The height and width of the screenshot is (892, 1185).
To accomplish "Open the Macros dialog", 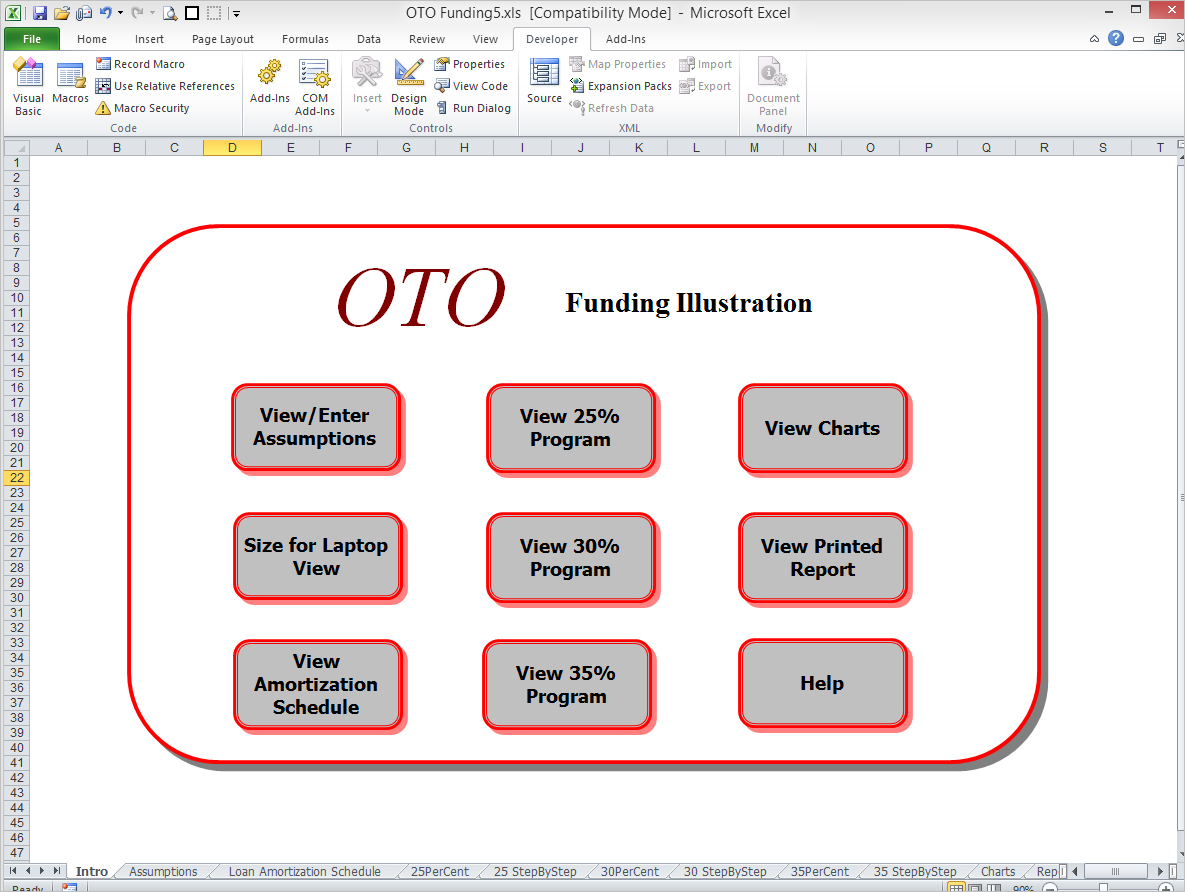I will tap(70, 82).
